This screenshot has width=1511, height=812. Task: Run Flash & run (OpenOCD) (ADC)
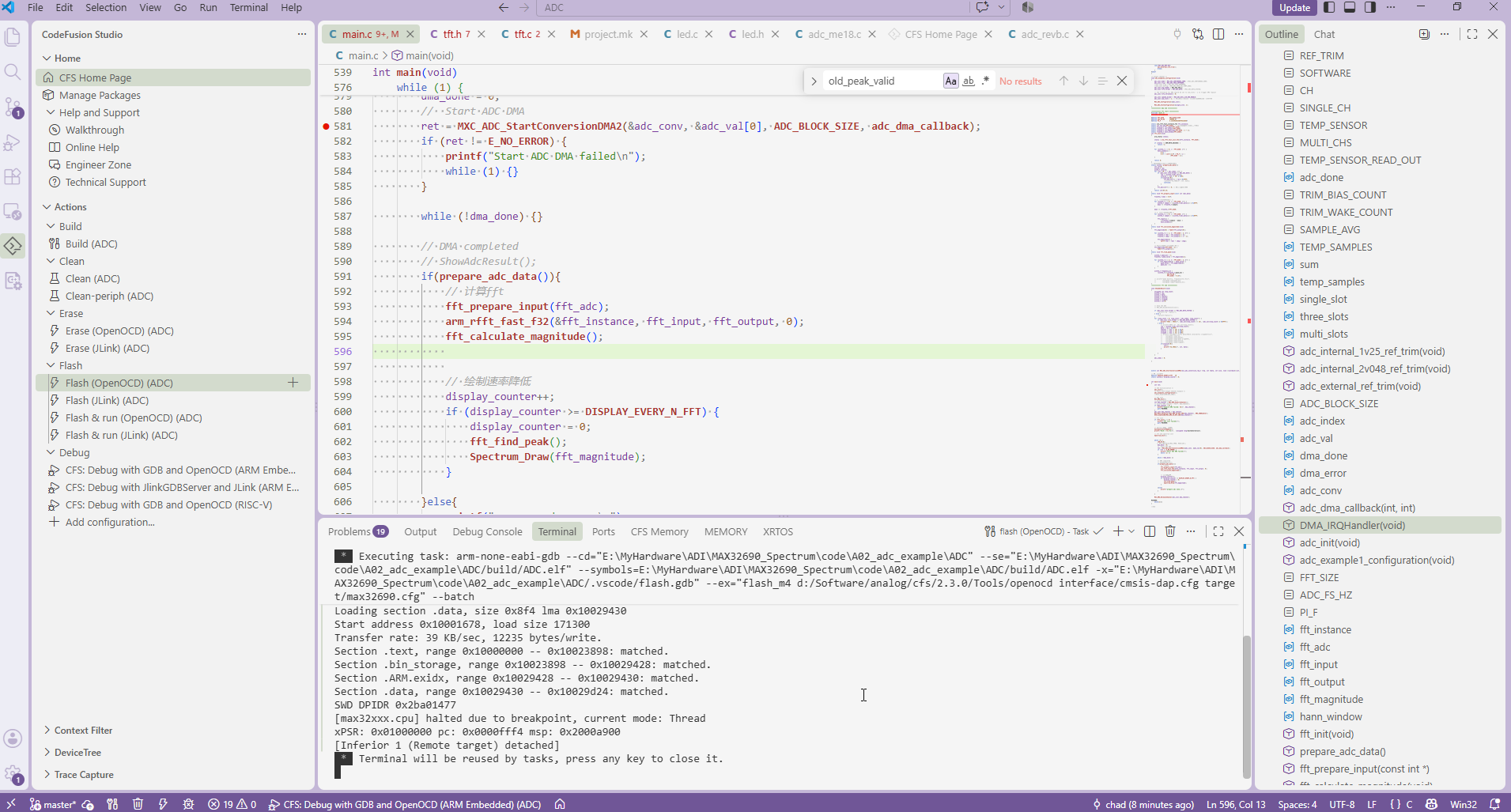tap(133, 417)
